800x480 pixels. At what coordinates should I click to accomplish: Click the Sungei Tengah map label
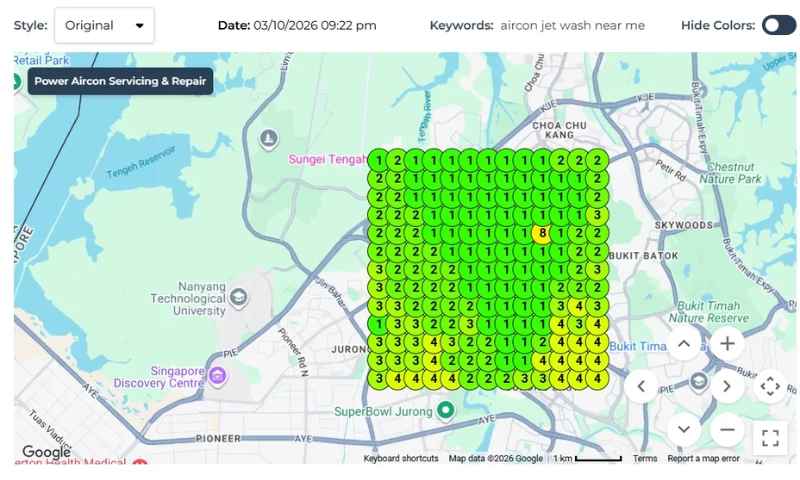pos(328,159)
